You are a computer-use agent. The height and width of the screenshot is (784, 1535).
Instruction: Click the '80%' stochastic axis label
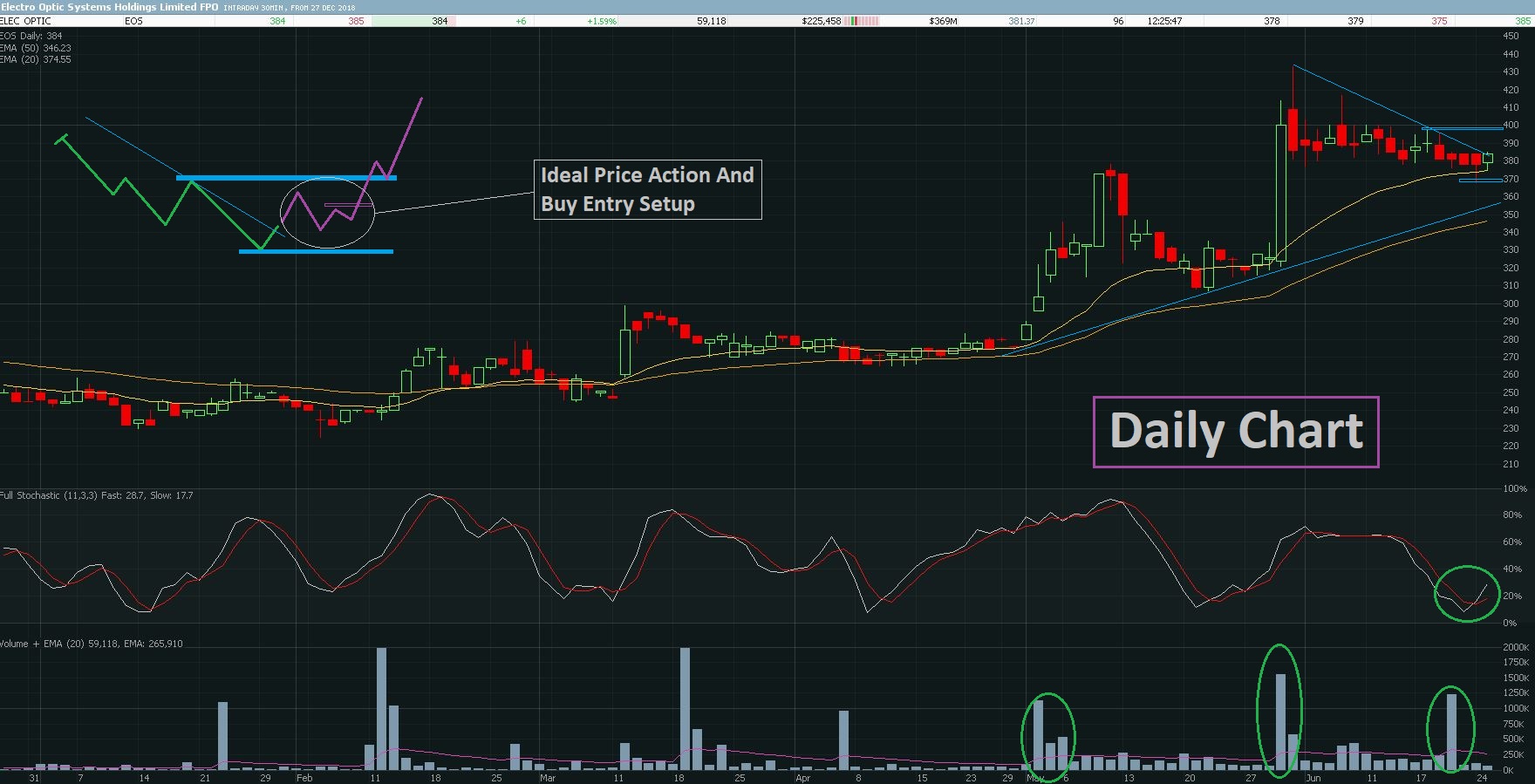tap(1512, 515)
